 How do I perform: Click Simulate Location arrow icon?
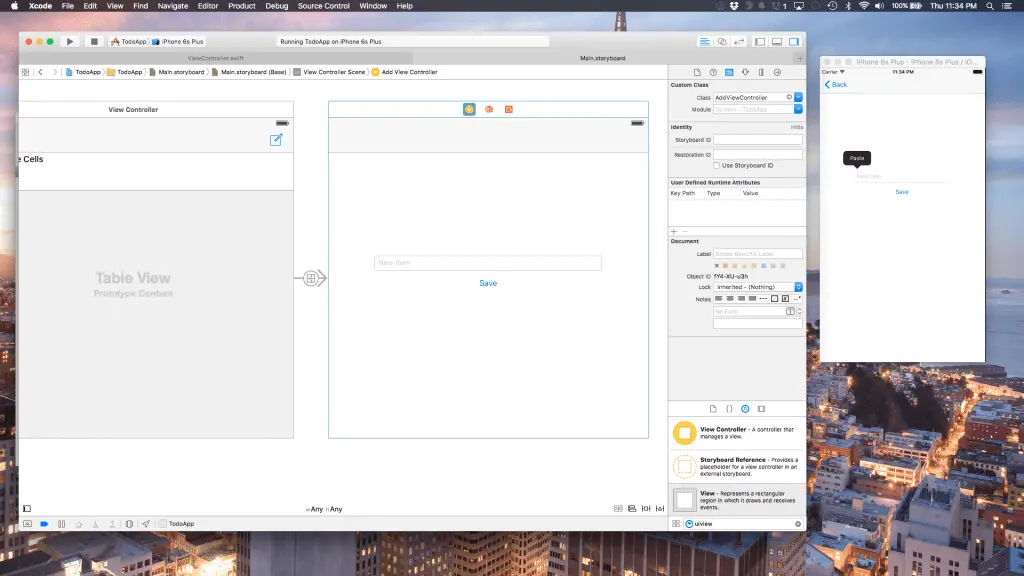tap(146, 524)
